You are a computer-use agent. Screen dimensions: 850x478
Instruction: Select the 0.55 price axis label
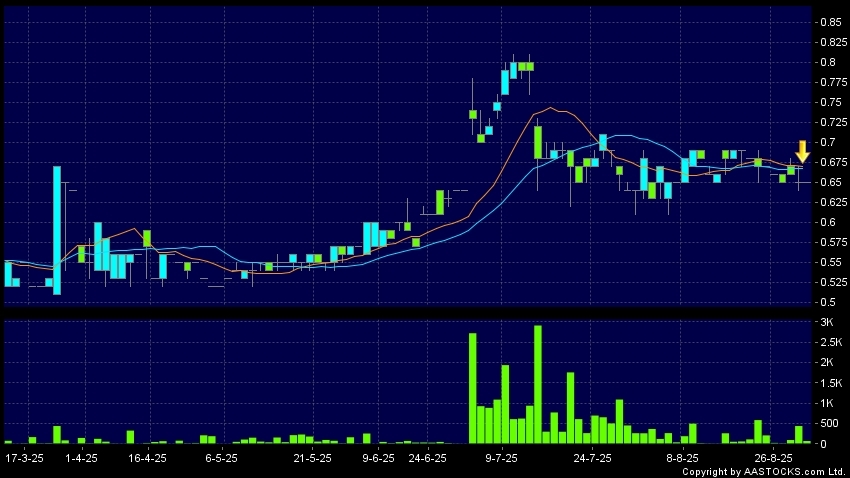point(830,262)
